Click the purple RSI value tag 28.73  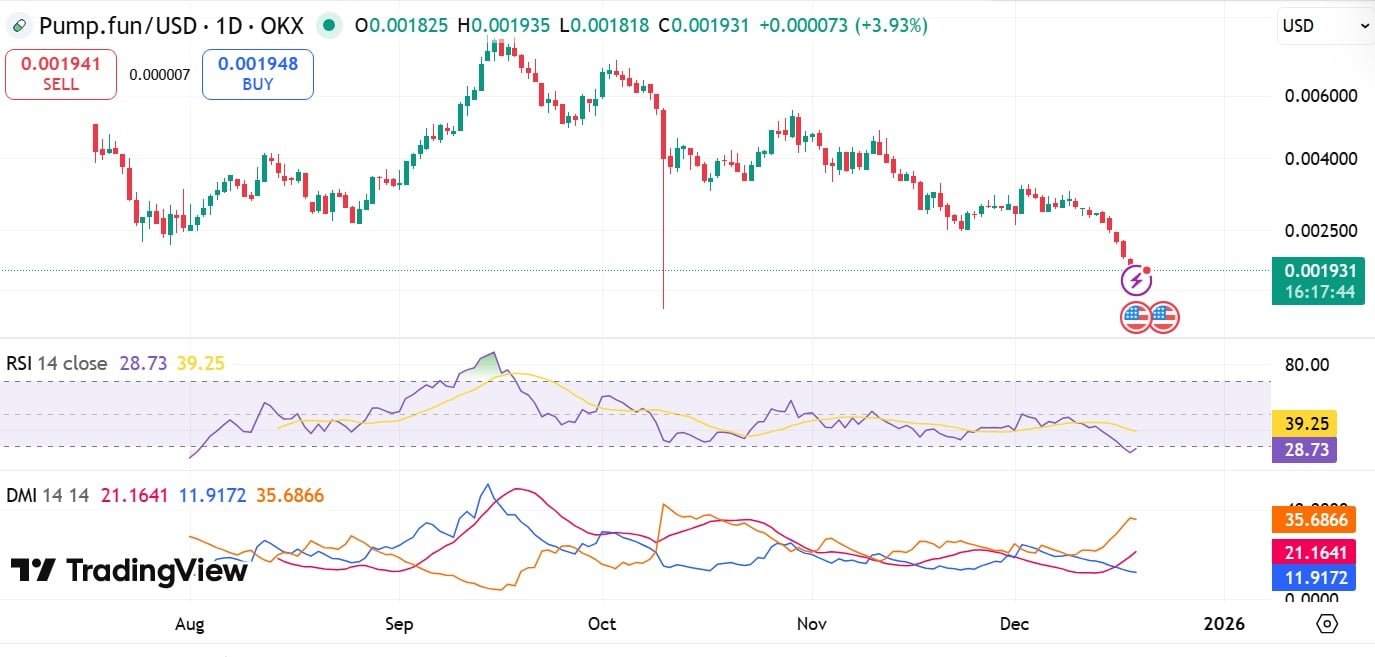click(x=1304, y=450)
